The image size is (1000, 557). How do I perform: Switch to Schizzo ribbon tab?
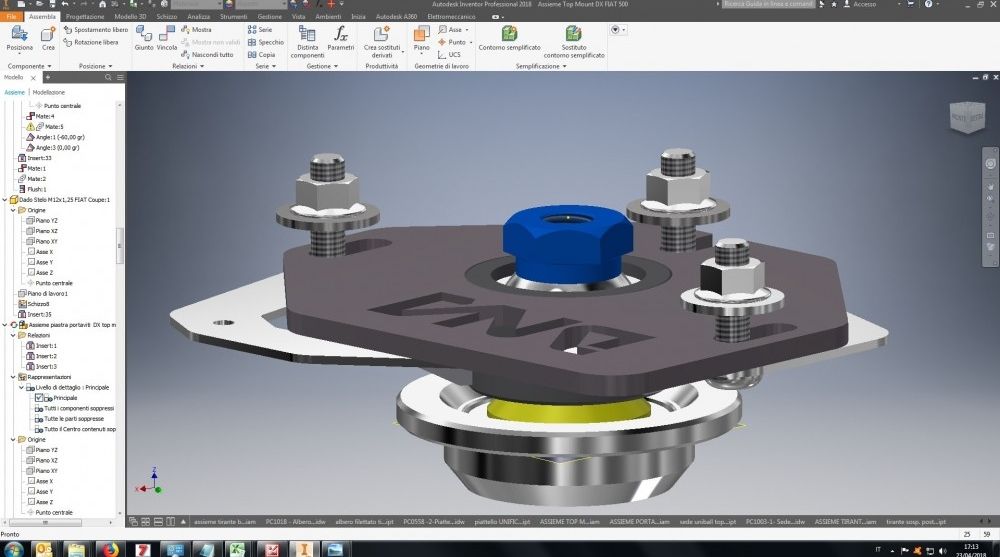click(166, 17)
